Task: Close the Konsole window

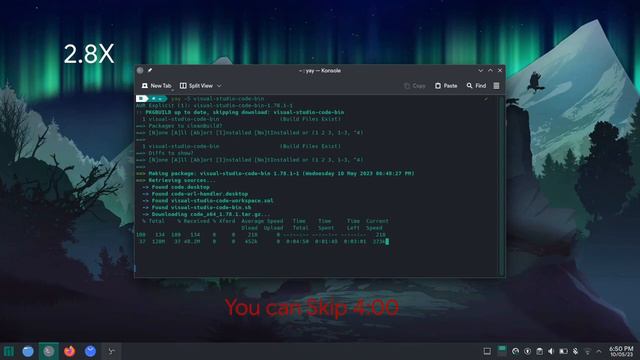Action: point(500,71)
